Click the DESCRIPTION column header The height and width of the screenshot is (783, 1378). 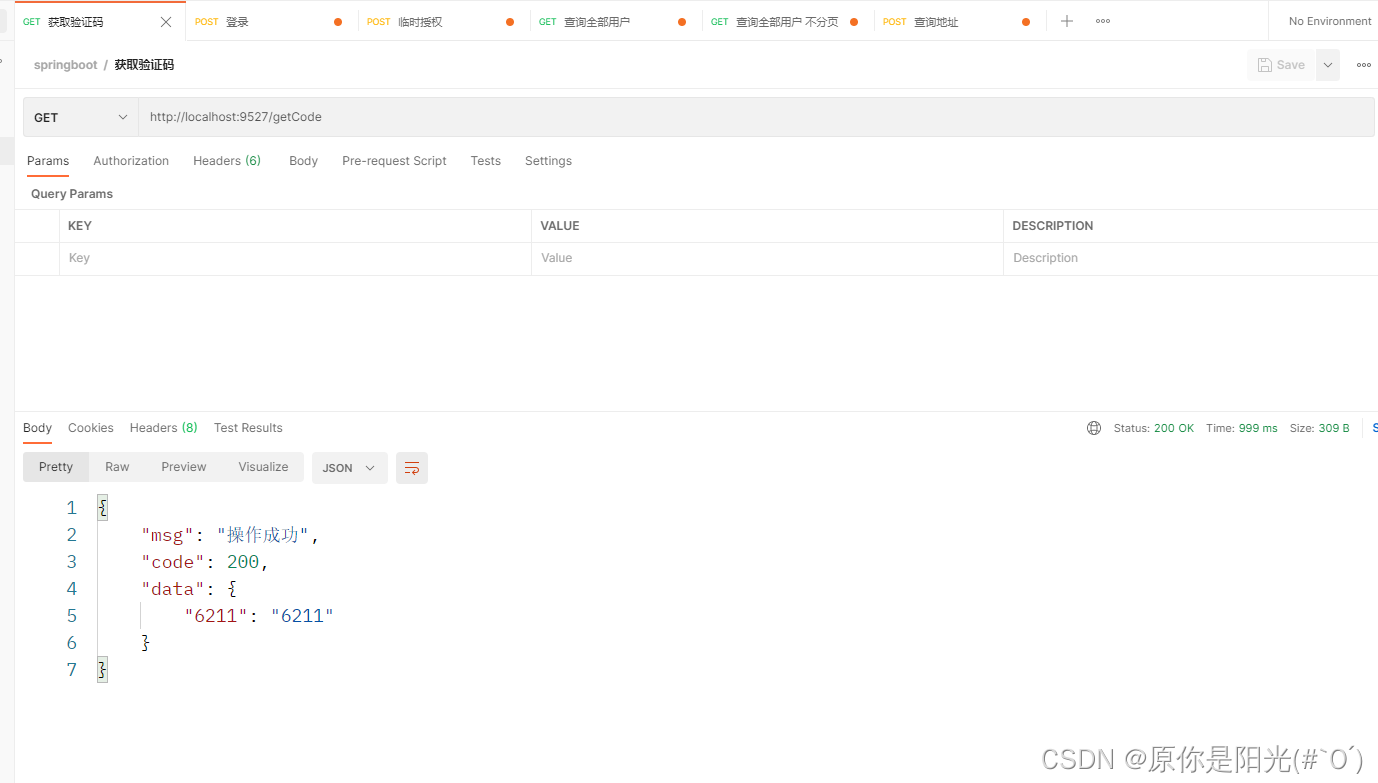coord(1053,226)
